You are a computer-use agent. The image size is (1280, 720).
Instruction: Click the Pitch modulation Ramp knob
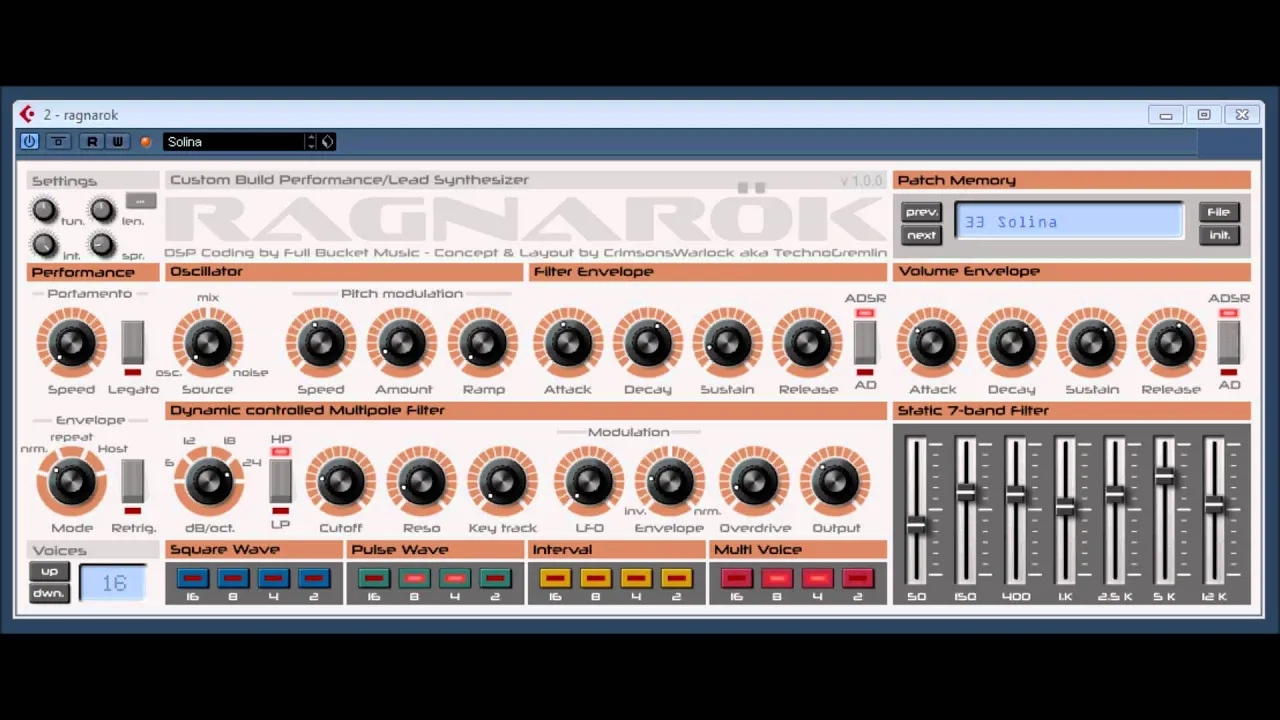click(x=483, y=343)
